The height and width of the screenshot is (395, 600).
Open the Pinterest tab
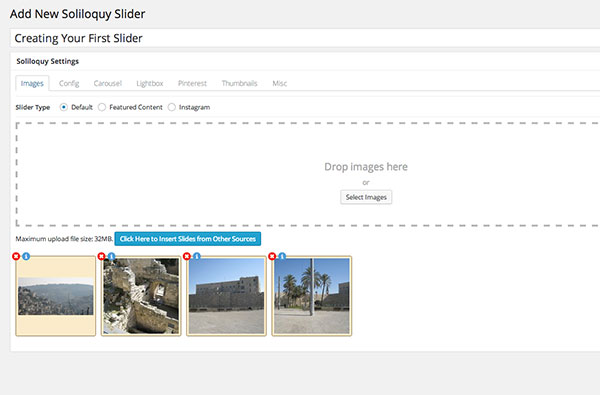point(192,83)
